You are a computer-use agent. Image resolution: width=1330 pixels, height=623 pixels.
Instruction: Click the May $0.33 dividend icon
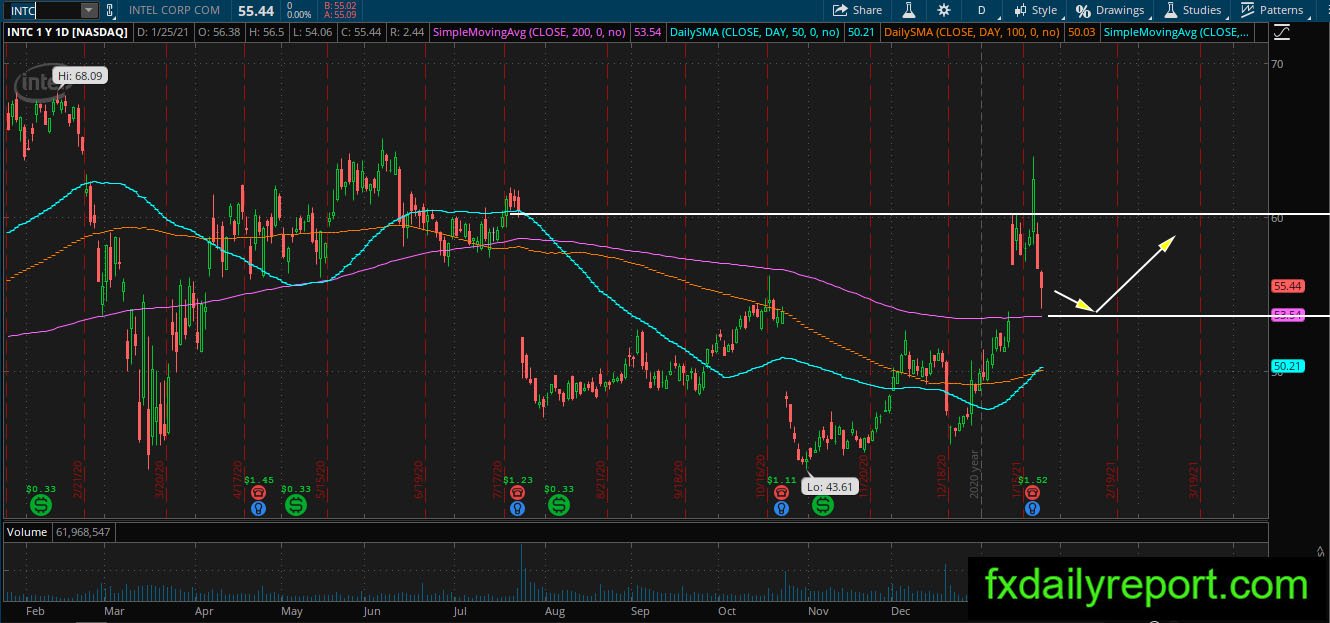296,503
